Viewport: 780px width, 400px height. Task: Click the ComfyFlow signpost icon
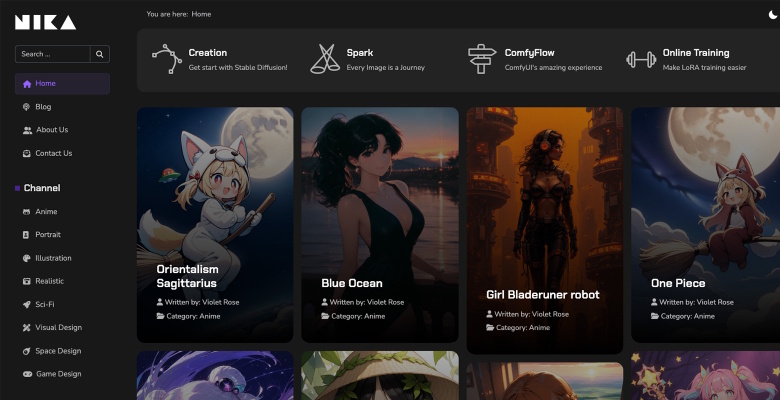point(482,59)
